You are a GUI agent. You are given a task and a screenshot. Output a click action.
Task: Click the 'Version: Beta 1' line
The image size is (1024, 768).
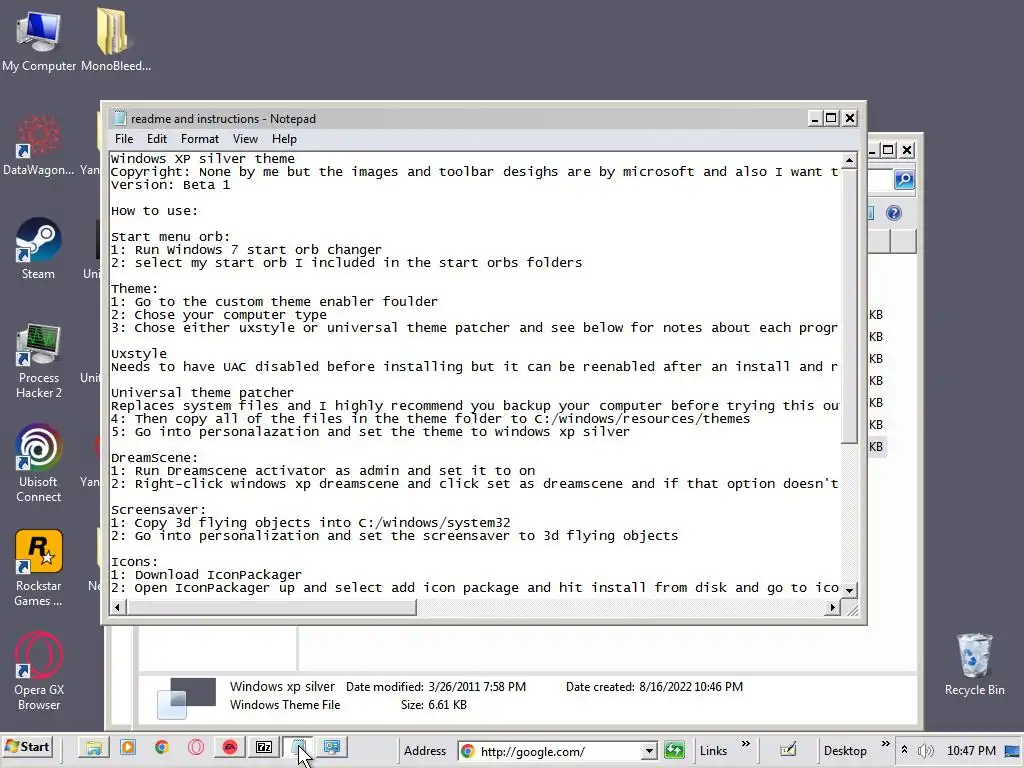tap(170, 185)
